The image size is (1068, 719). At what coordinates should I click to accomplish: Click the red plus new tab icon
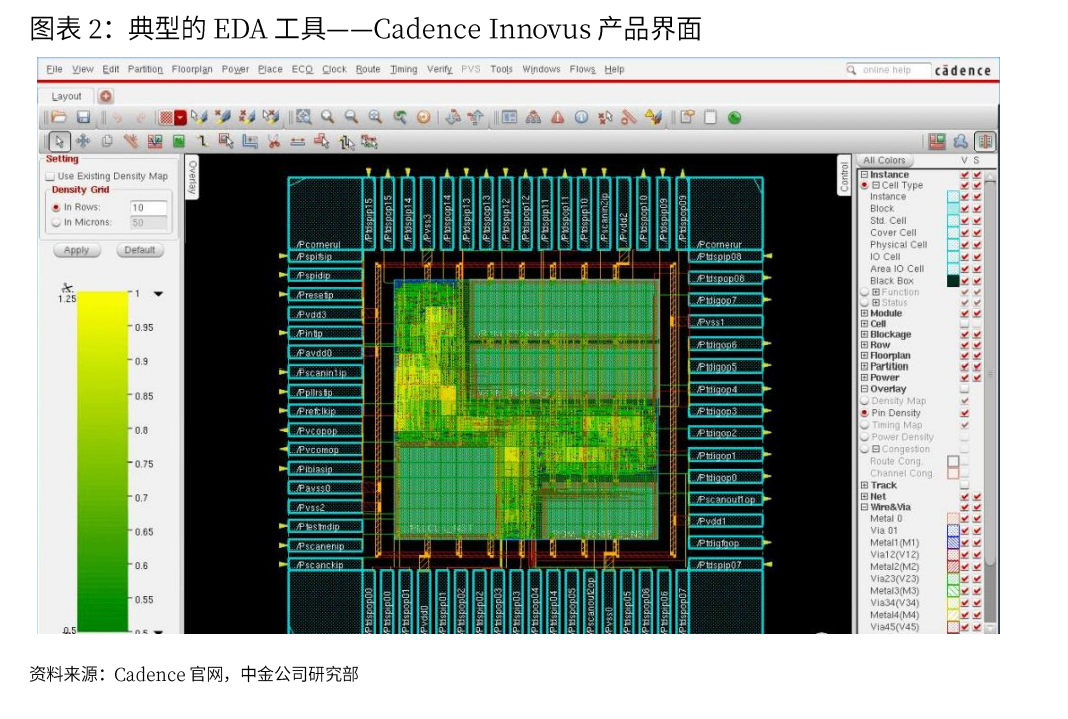pyautogui.click(x=106, y=96)
